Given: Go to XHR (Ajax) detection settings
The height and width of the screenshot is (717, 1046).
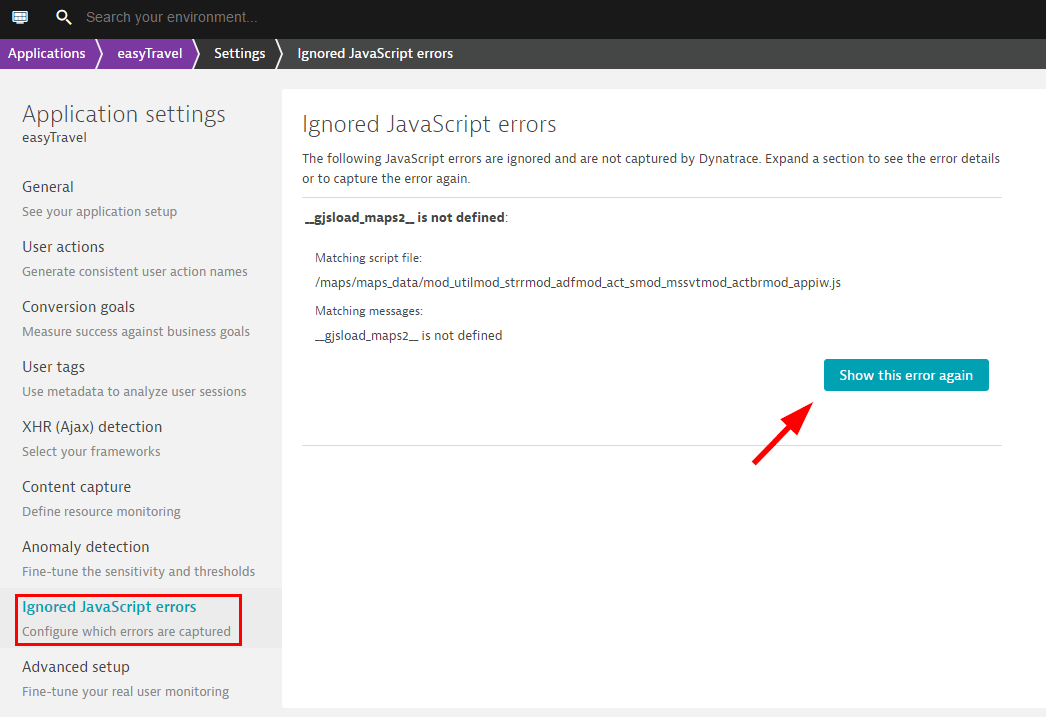Looking at the screenshot, I should click(92, 427).
